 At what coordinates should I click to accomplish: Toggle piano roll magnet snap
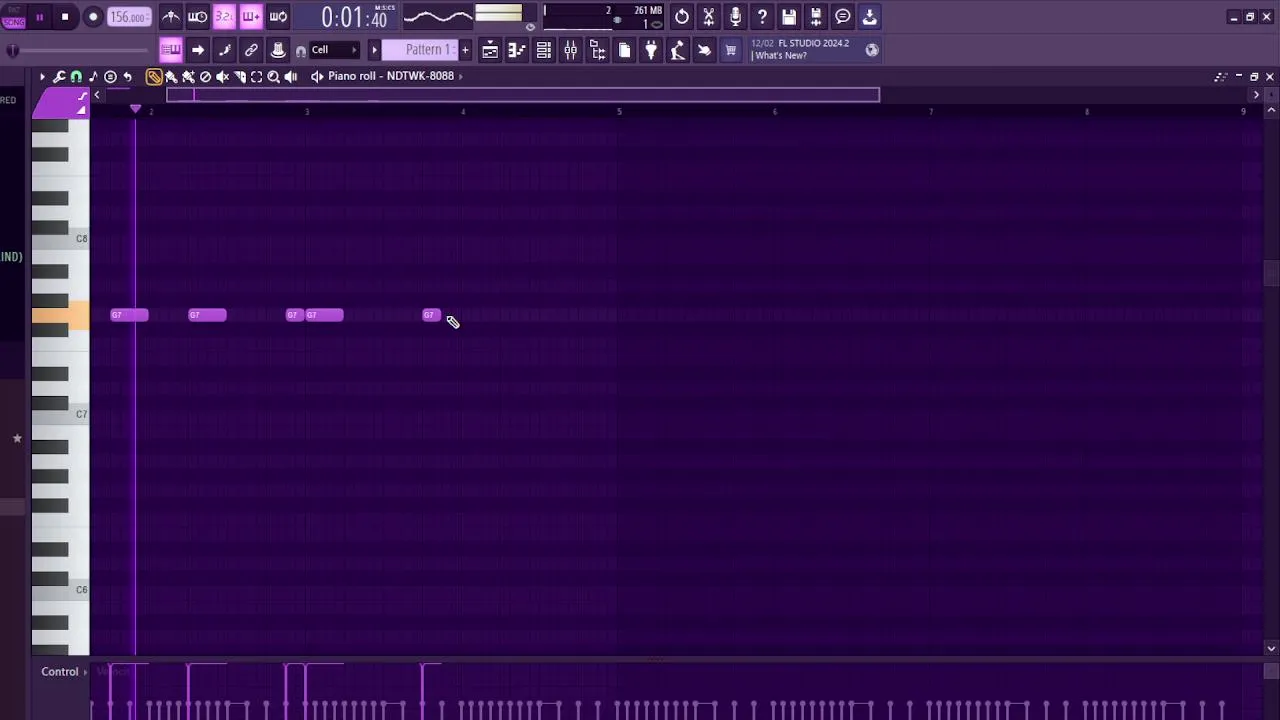coord(76,76)
